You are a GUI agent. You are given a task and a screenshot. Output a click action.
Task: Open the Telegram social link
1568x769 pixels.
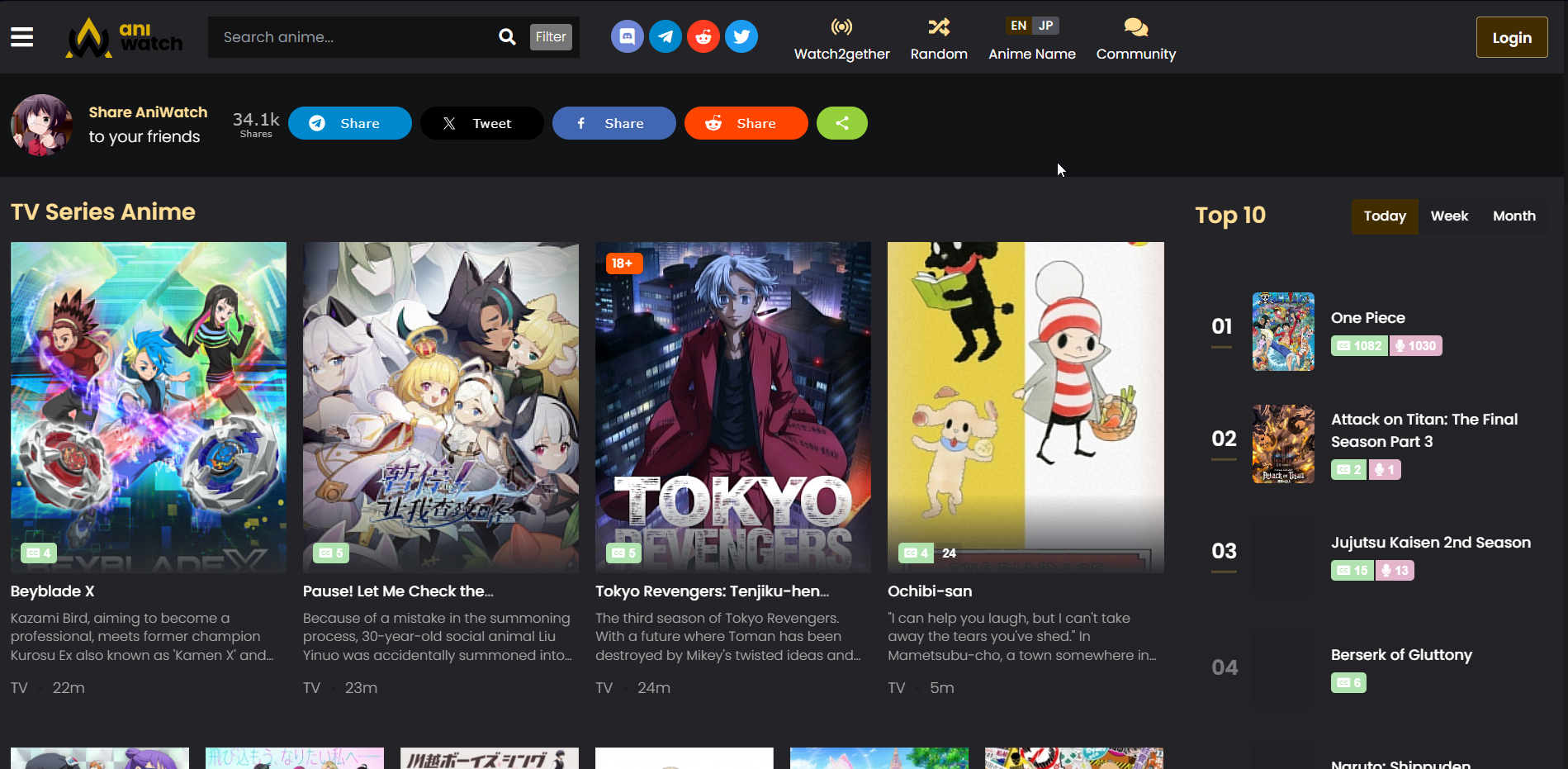coord(666,36)
